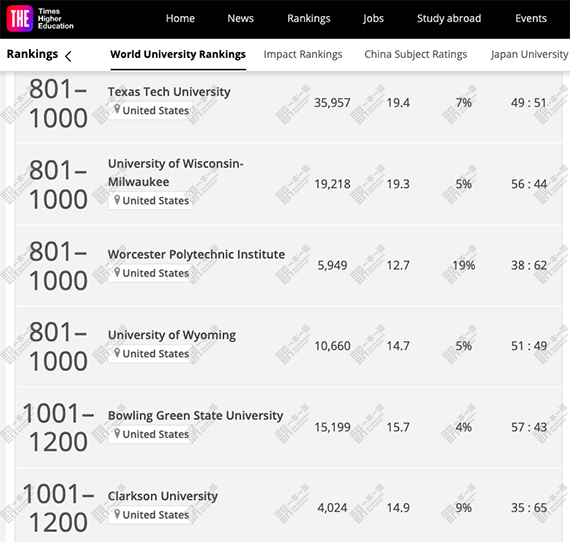570x542 pixels.
Task: Open University of Wisconsin-Milwaukee profile
Action: (x=176, y=172)
